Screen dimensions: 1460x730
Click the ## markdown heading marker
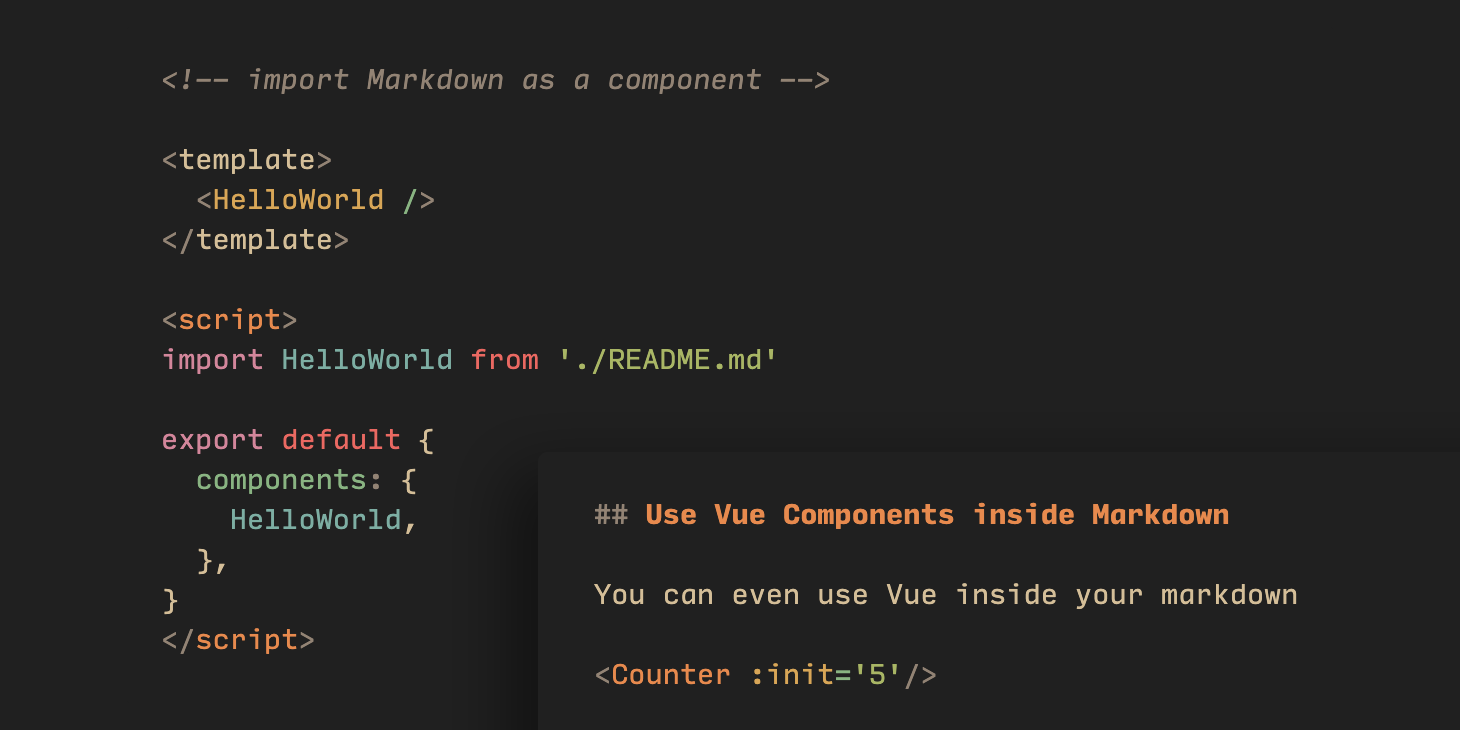611,515
